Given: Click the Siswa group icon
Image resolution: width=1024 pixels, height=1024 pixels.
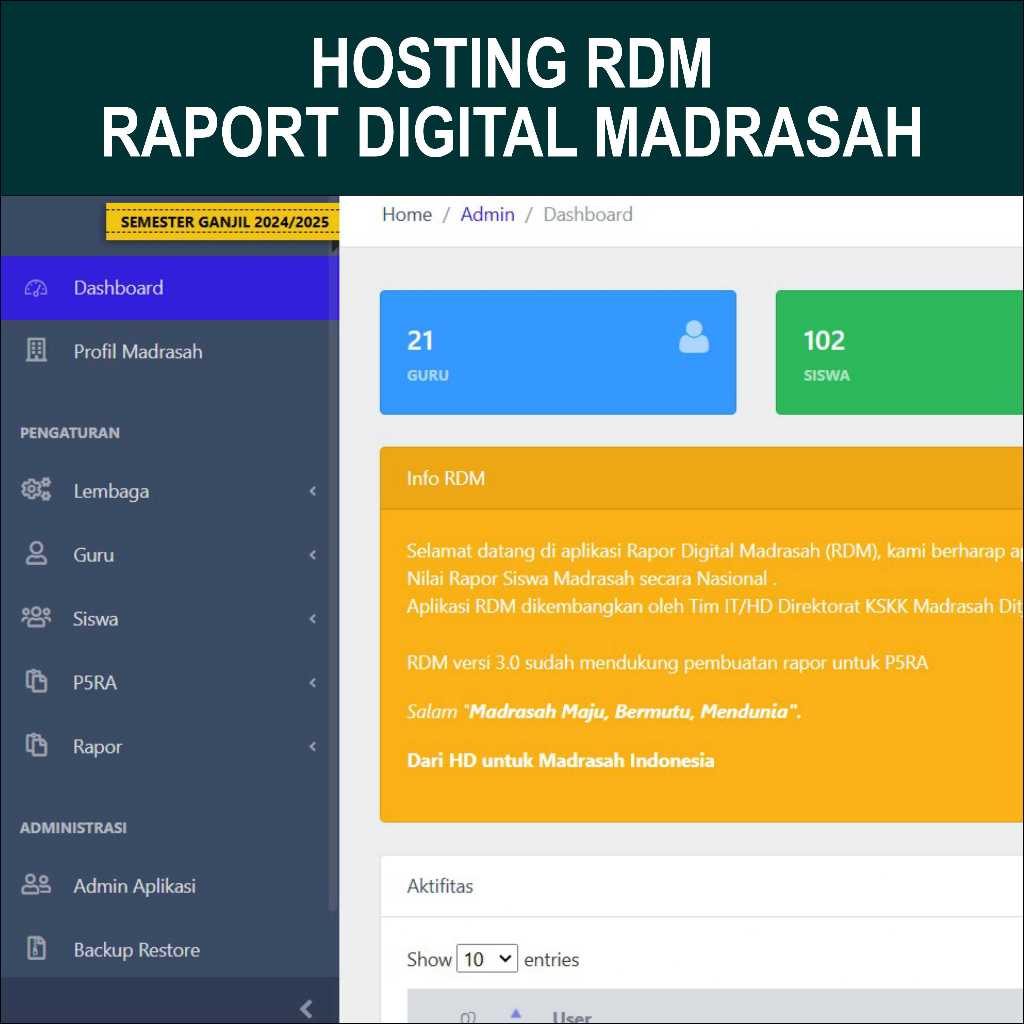Looking at the screenshot, I should [36, 618].
